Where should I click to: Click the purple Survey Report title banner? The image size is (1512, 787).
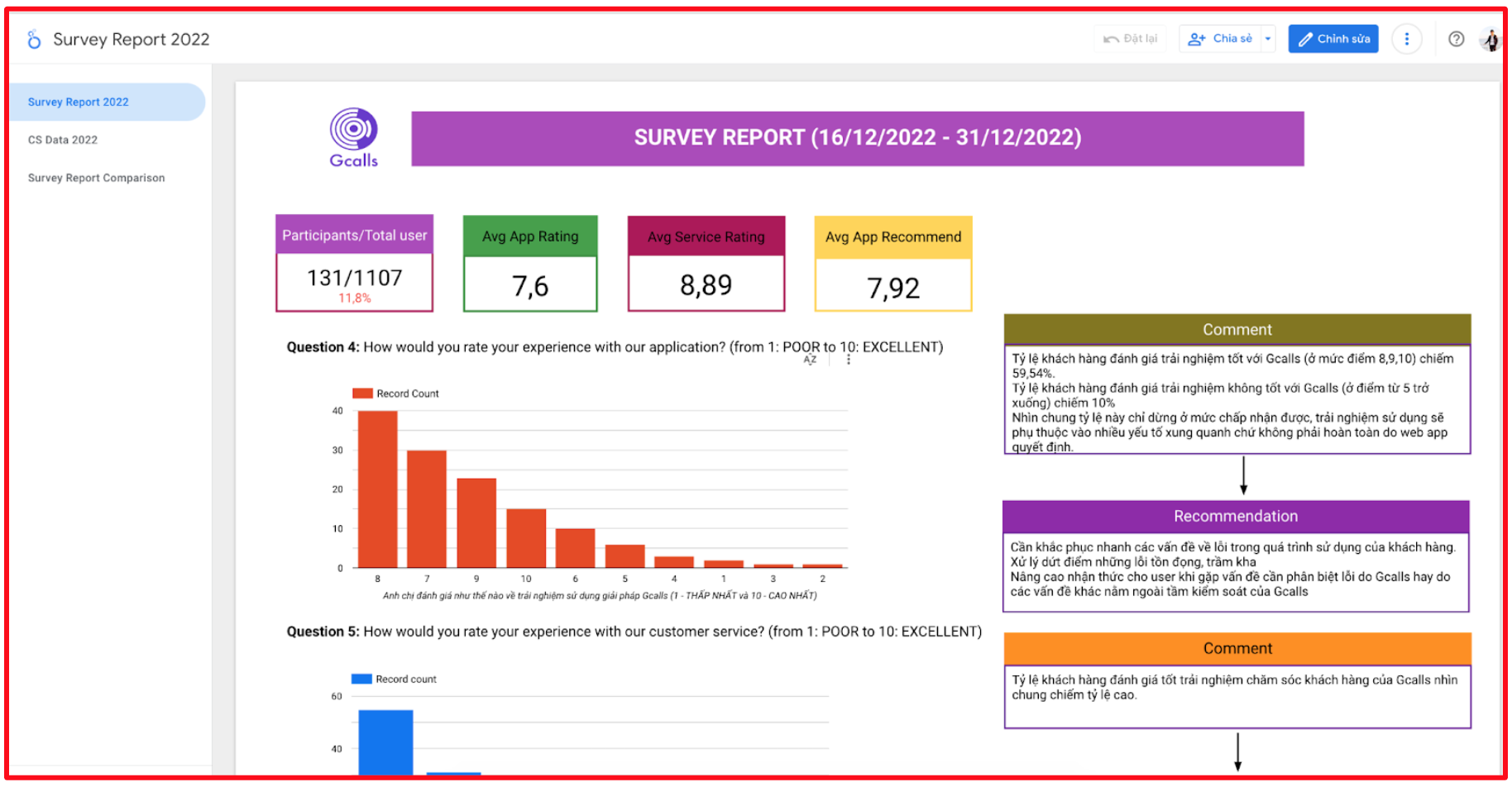857,138
